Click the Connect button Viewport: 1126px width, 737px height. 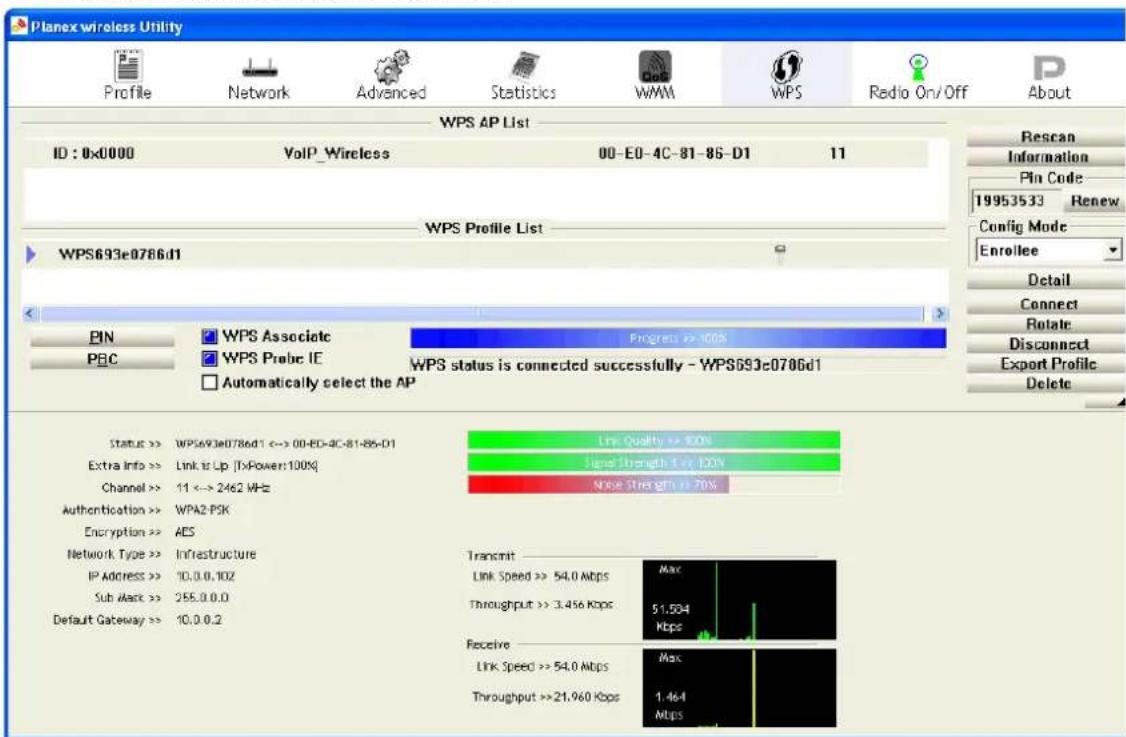(x=1048, y=305)
